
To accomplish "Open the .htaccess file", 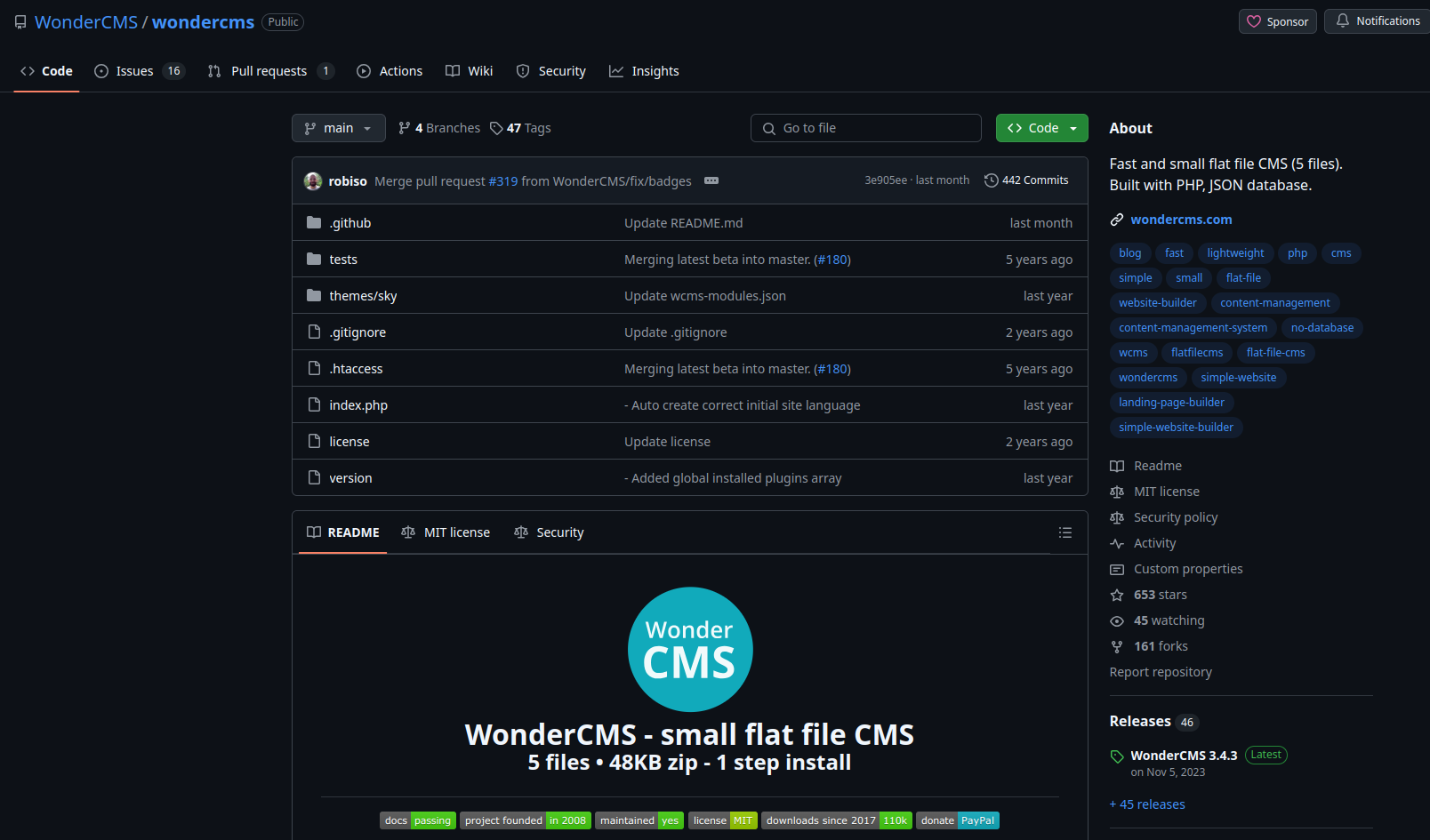I will coord(356,369).
